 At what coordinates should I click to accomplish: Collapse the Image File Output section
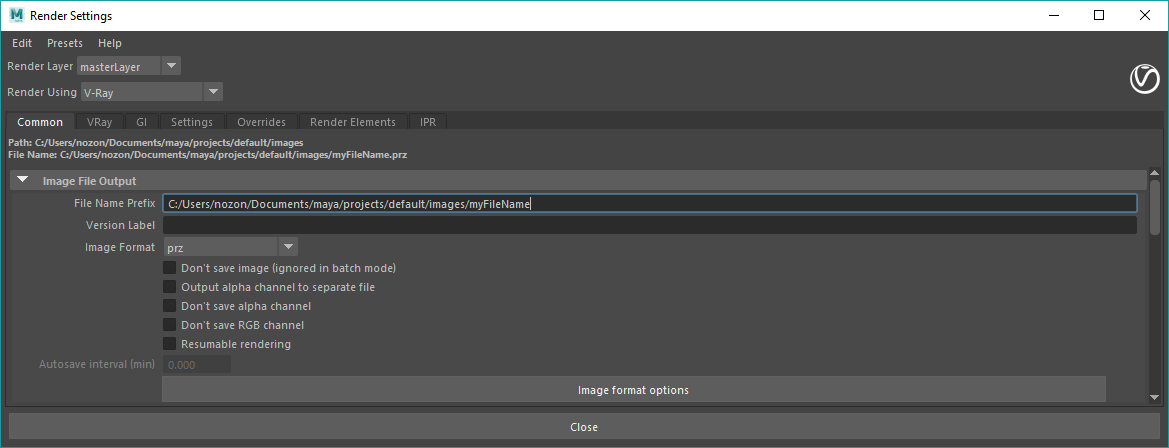pos(22,181)
